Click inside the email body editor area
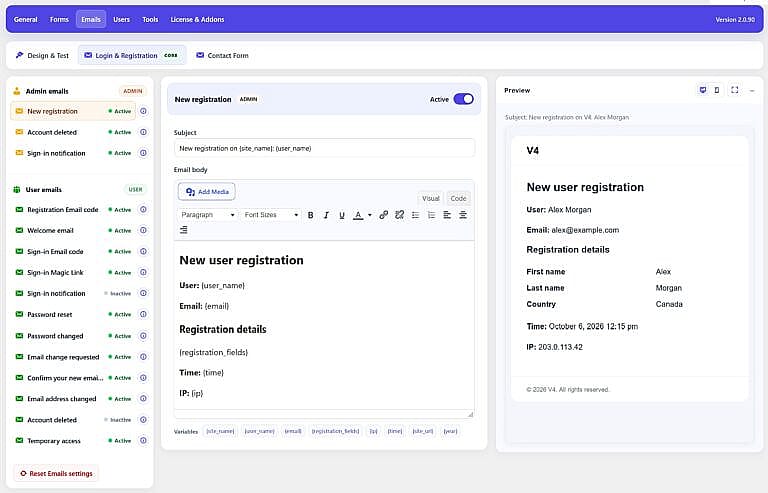Viewport: 768px width, 493px height. 324,325
